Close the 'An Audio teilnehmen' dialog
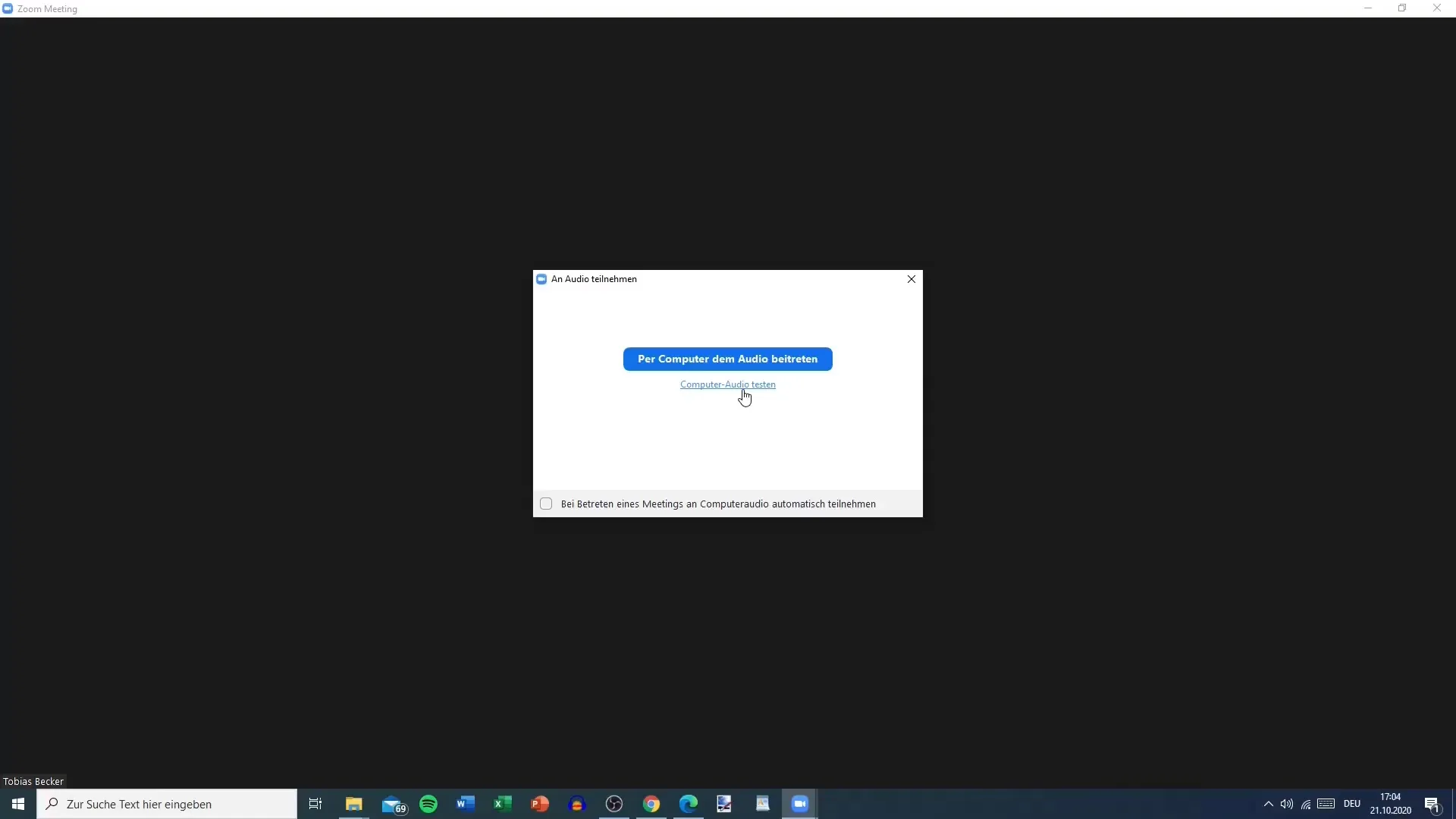This screenshot has width=1456, height=819. 912,279
